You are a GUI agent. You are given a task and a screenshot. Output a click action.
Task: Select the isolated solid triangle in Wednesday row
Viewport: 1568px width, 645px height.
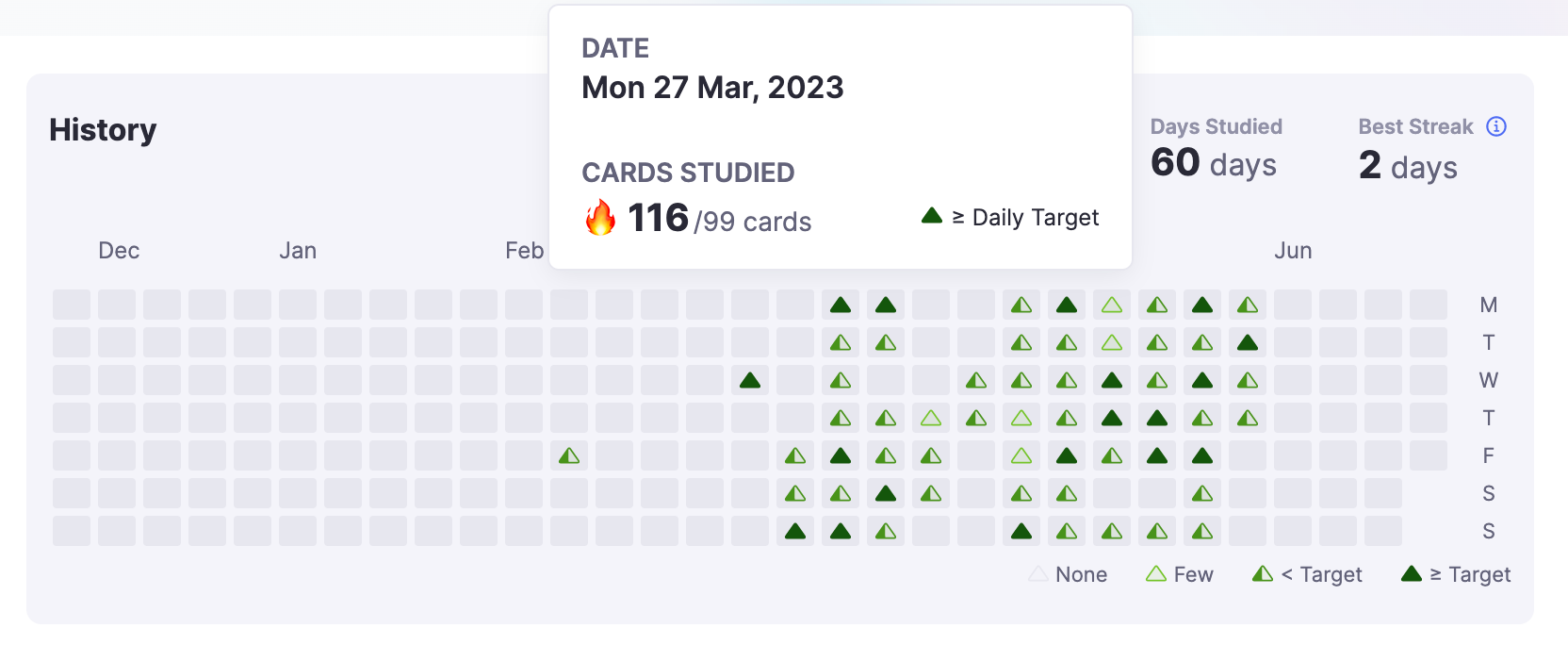750,381
